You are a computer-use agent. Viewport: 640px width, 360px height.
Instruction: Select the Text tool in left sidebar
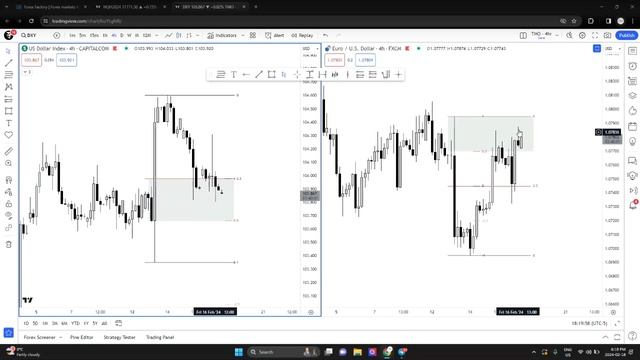[9, 123]
